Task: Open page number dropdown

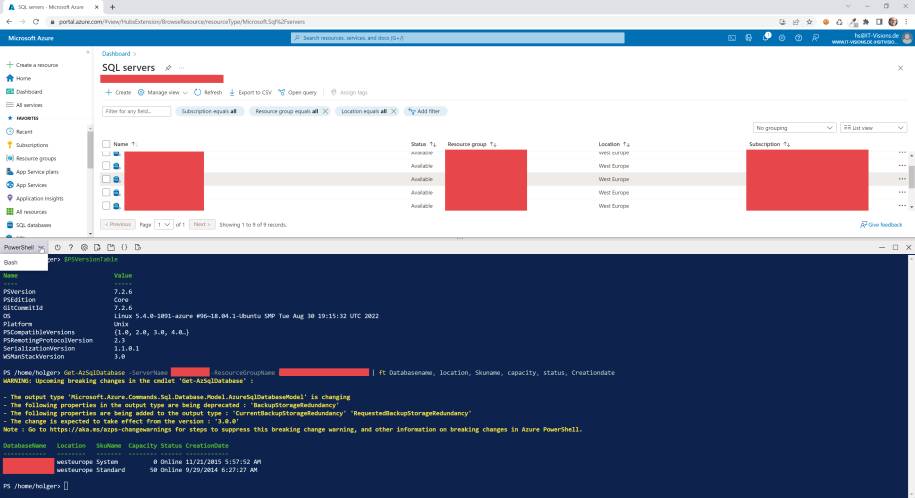Action: (x=164, y=225)
